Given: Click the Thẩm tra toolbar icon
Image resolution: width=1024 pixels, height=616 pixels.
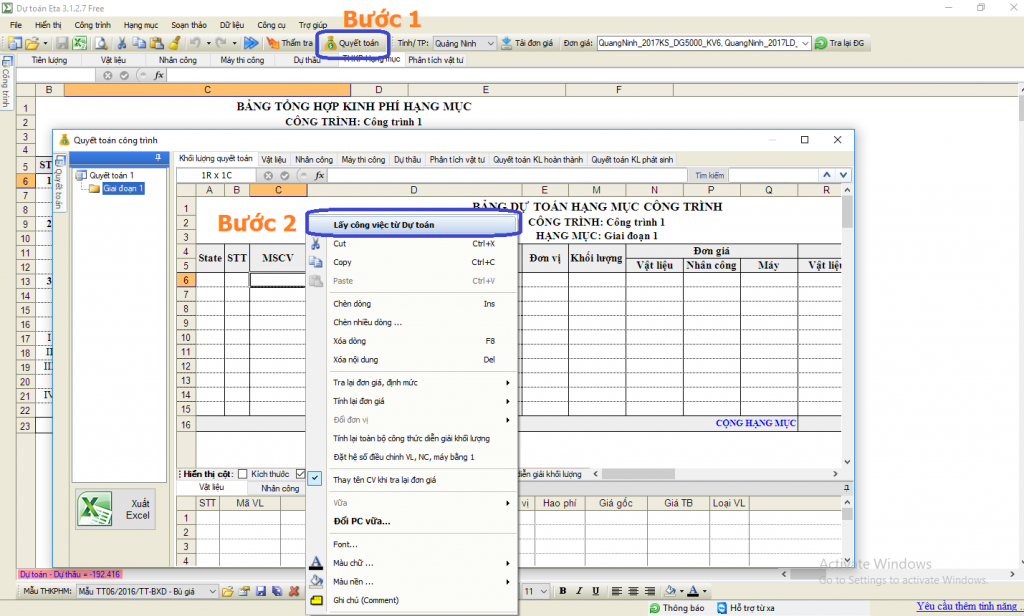Looking at the screenshot, I should click(272, 44).
